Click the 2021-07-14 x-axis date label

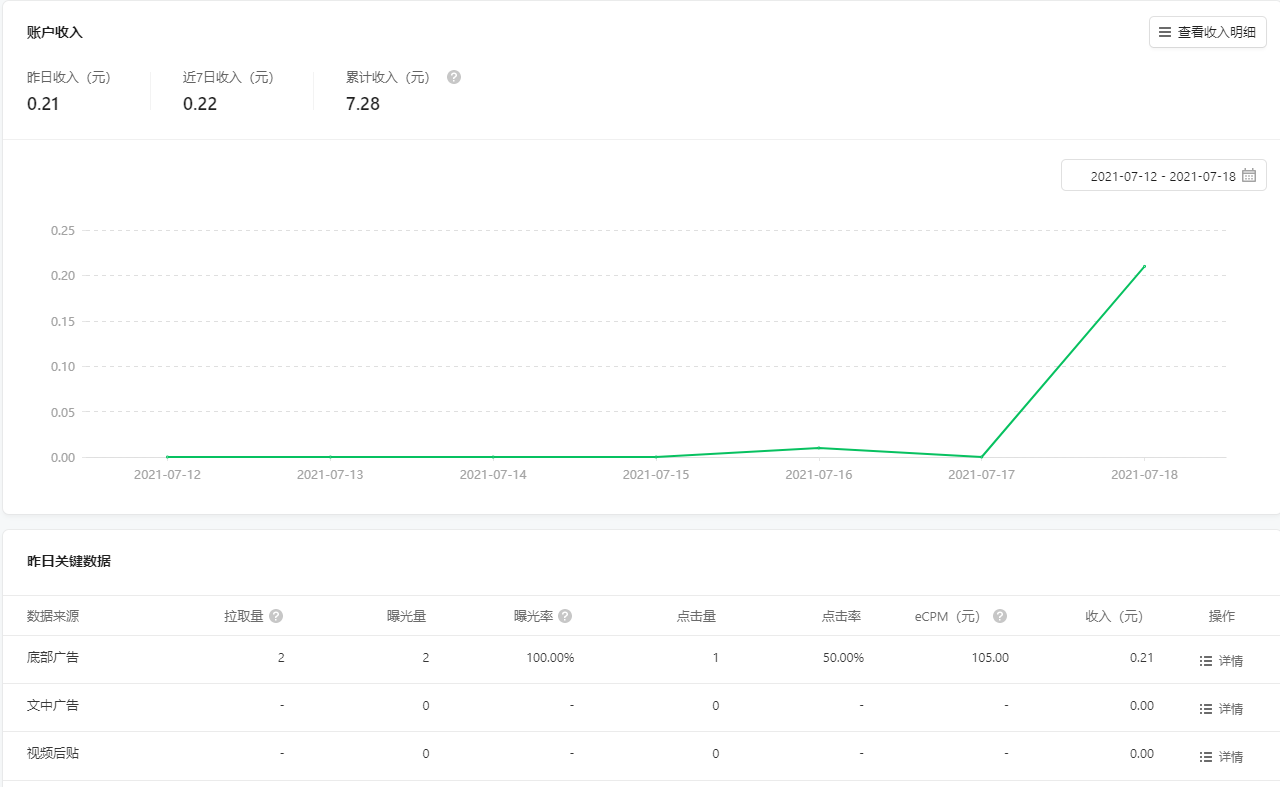pyautogui.click(x=493, y=474)
